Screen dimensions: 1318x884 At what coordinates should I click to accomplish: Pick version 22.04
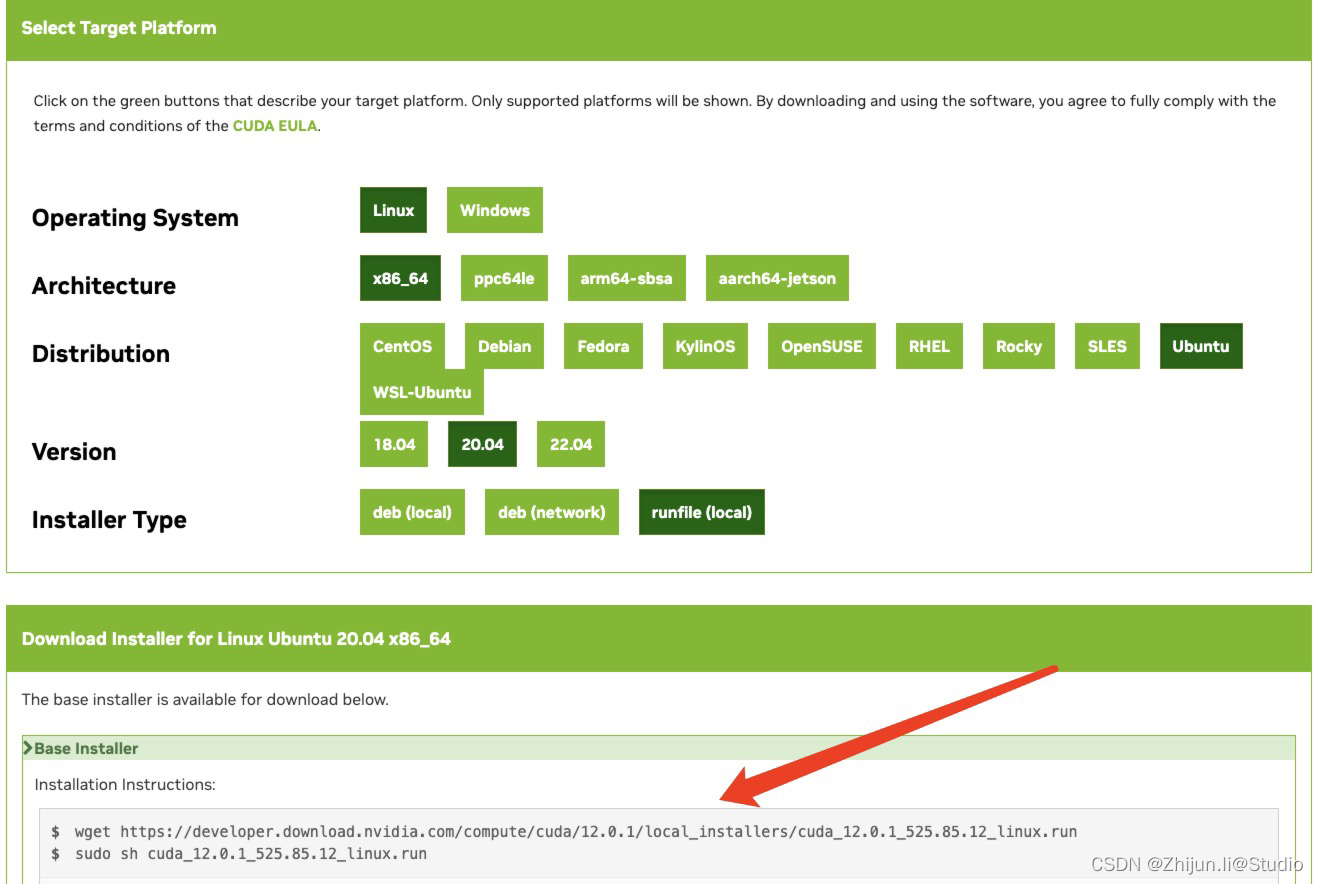click(571, 444)
